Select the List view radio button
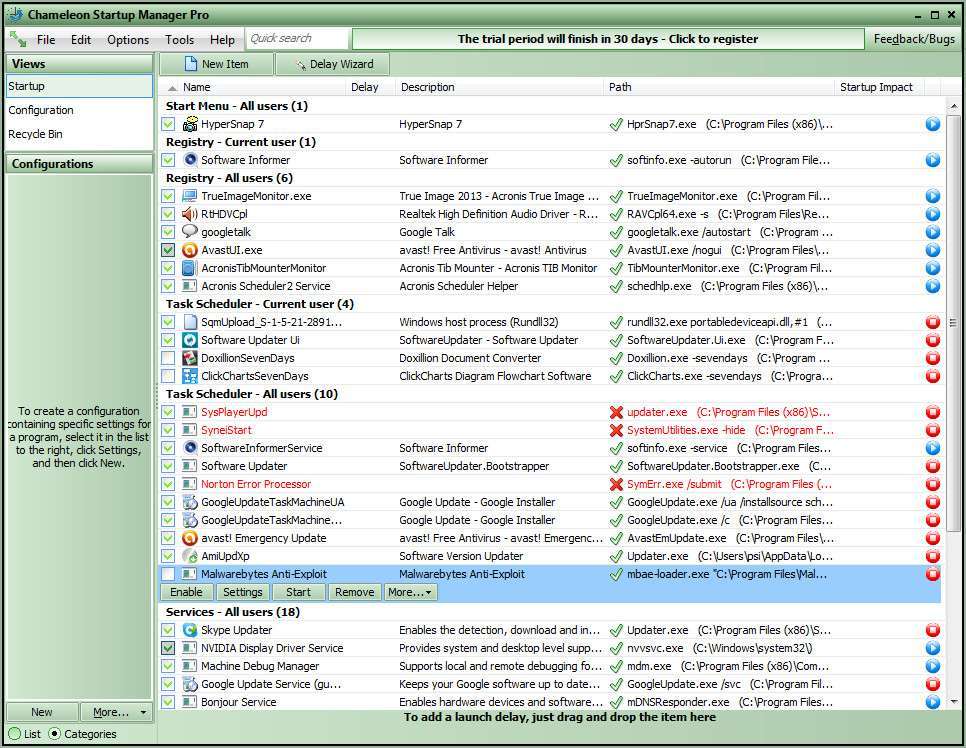This screenshot has width=966, height=748. (15, 734)
